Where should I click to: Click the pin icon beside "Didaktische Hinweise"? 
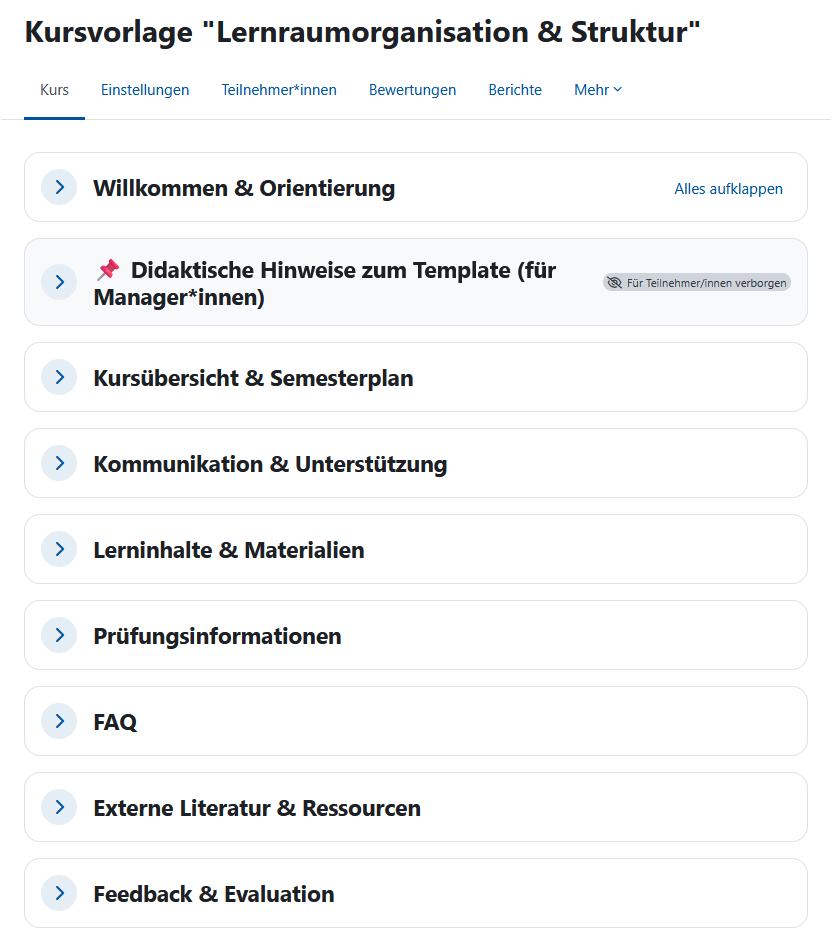click(106, 269)
